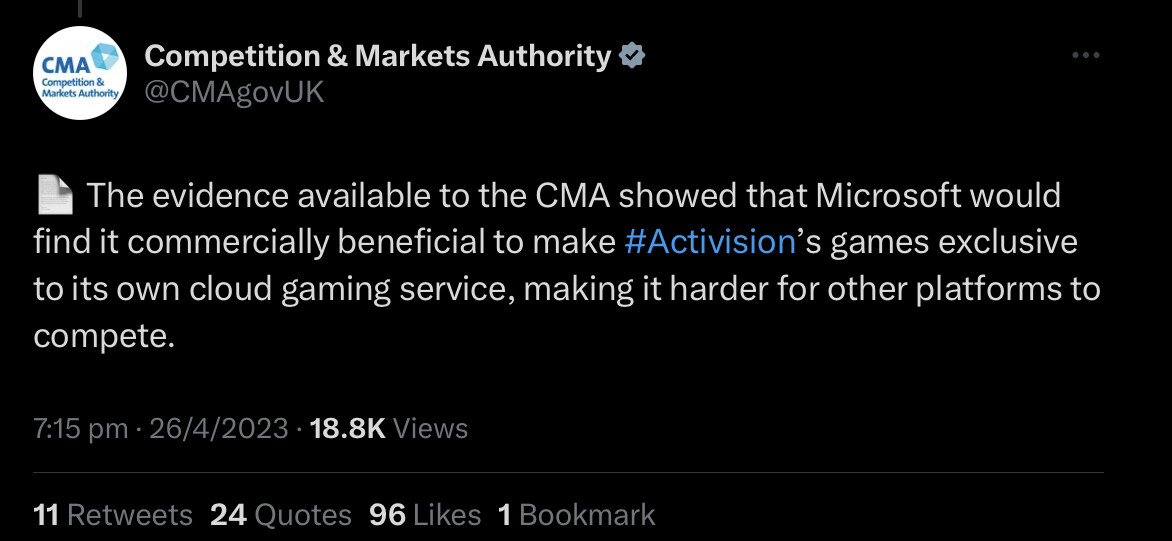Viewport: 1172px width, 541px height.
Task: Click the thread connector line above avatar
Action: pyautogui.click(x=80, y=8)
